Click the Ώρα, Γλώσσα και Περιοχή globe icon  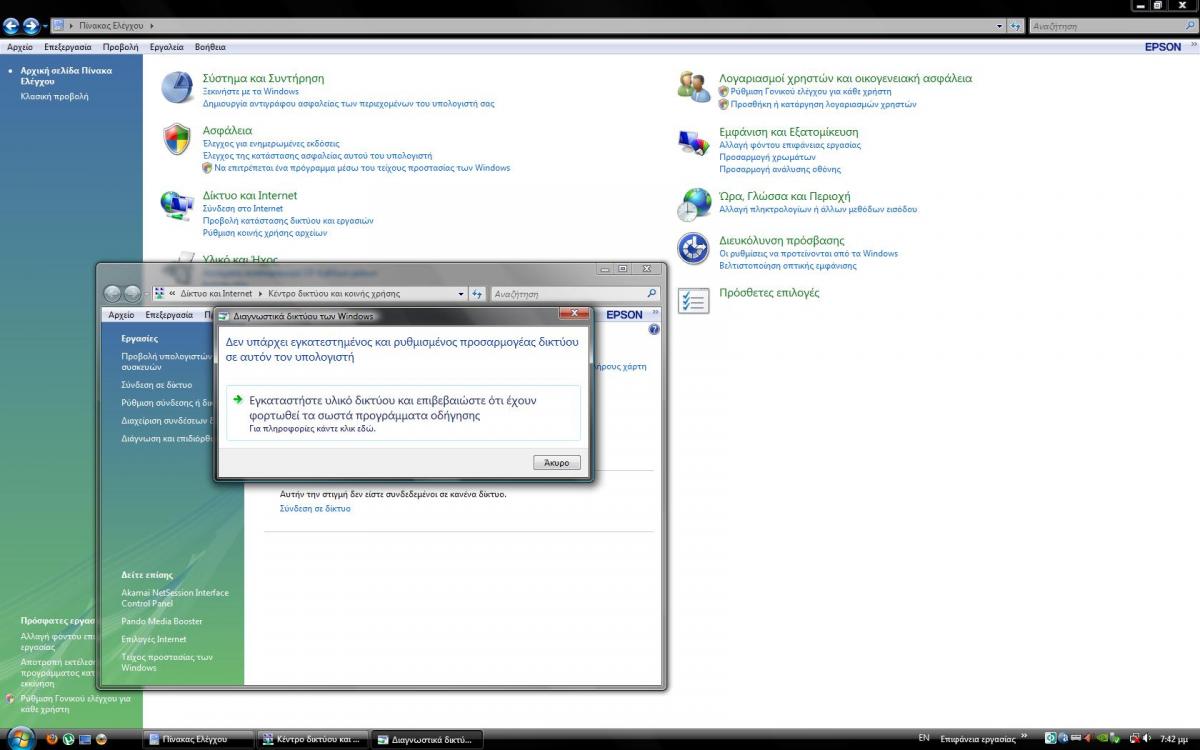[694, 205]
